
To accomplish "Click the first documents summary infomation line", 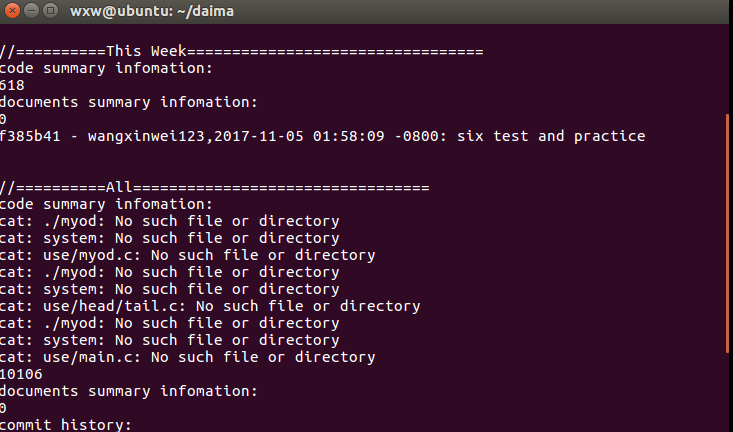I will click(129, 102).
